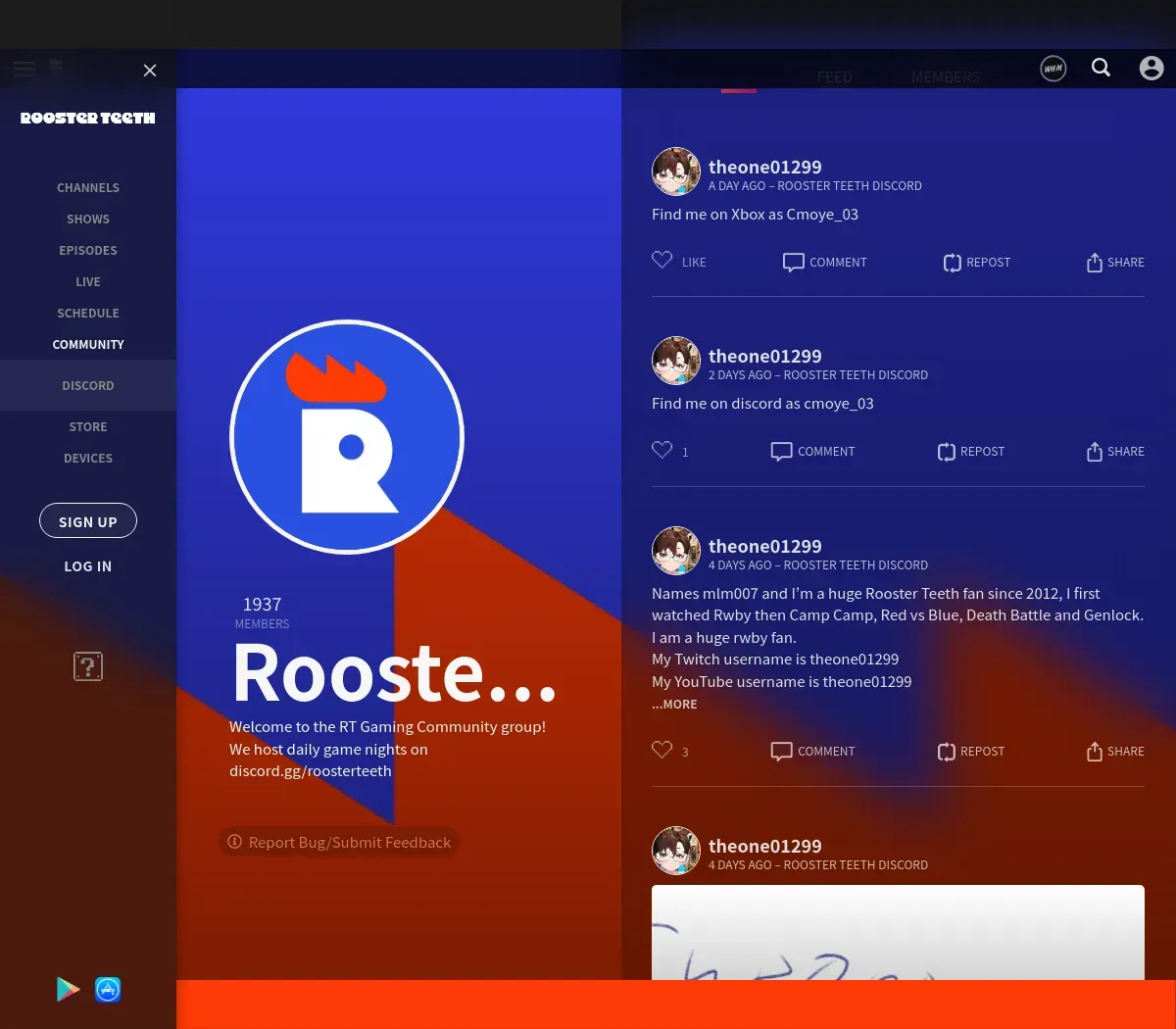Open the Channels menu item
The width and height of the screenshot is (1176, 1029).
pos(88,187)
